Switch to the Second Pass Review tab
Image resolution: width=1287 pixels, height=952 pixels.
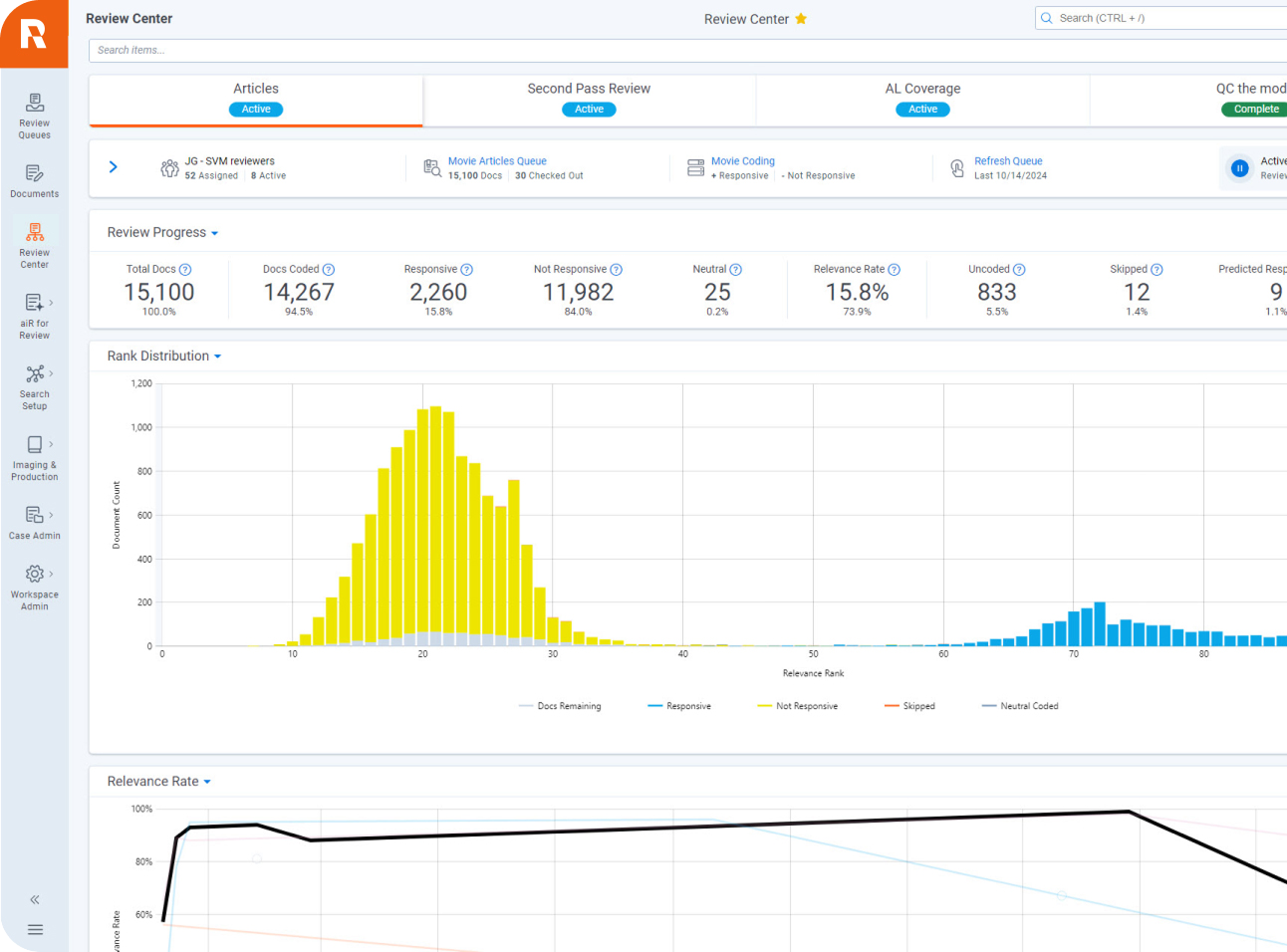(589, 99)
